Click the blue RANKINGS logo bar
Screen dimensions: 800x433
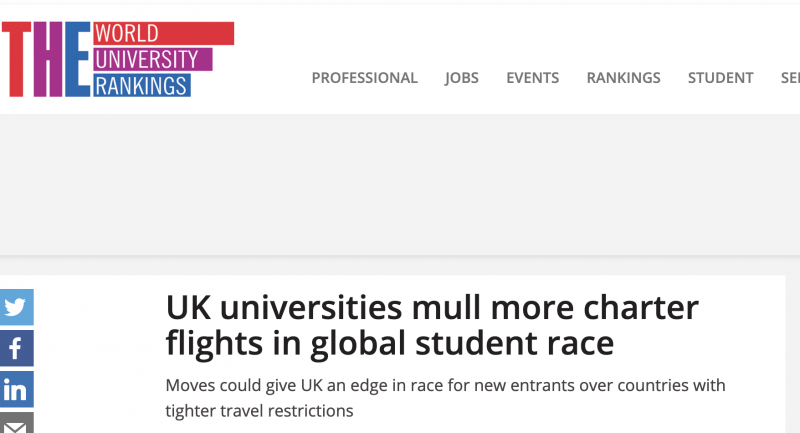click(x=142, y=85)
